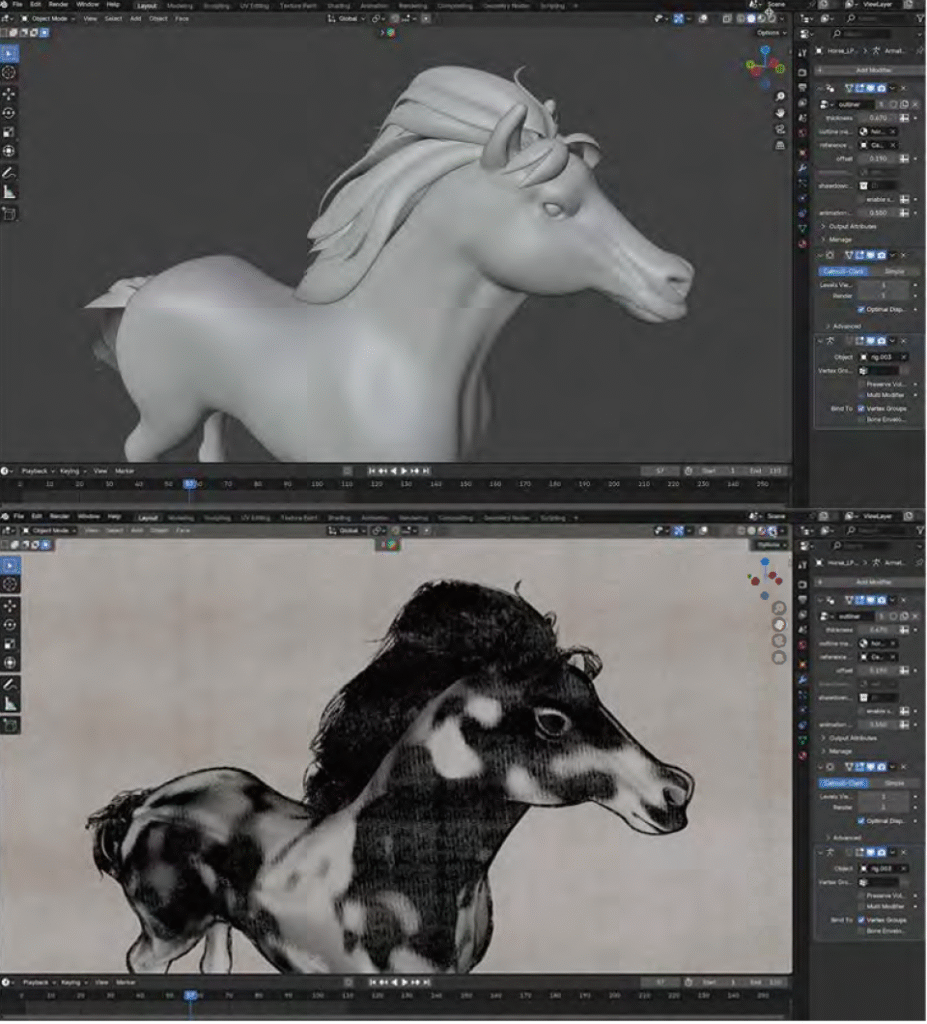Select the Simple subdivision type in the upper window
This screenshot has height=1024, width=927.
pyautogui.click(x=893, y=271)
